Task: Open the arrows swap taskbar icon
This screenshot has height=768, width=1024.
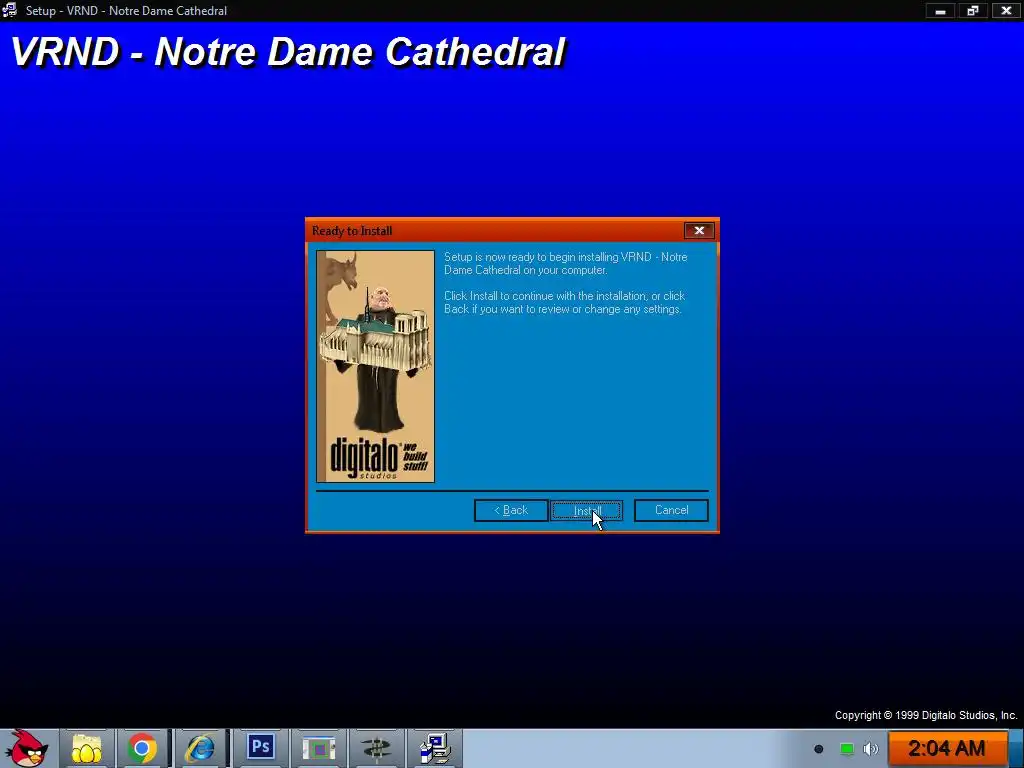Action: click(x=376, y=748)
